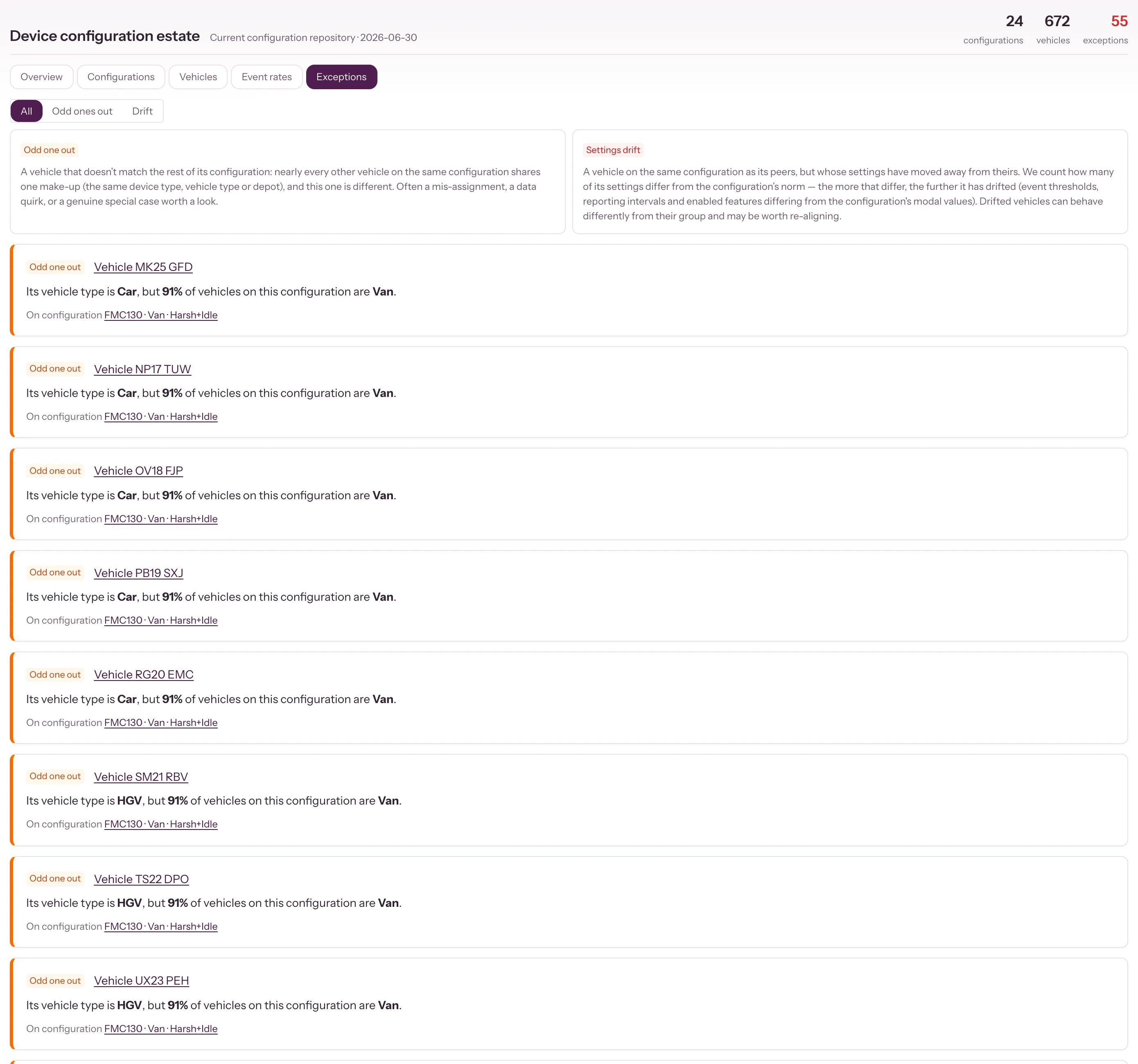Click the Current configuration repository date text
This screenshot has width=1138, height=1064.
pyautogui.click(x=313, y=38)
